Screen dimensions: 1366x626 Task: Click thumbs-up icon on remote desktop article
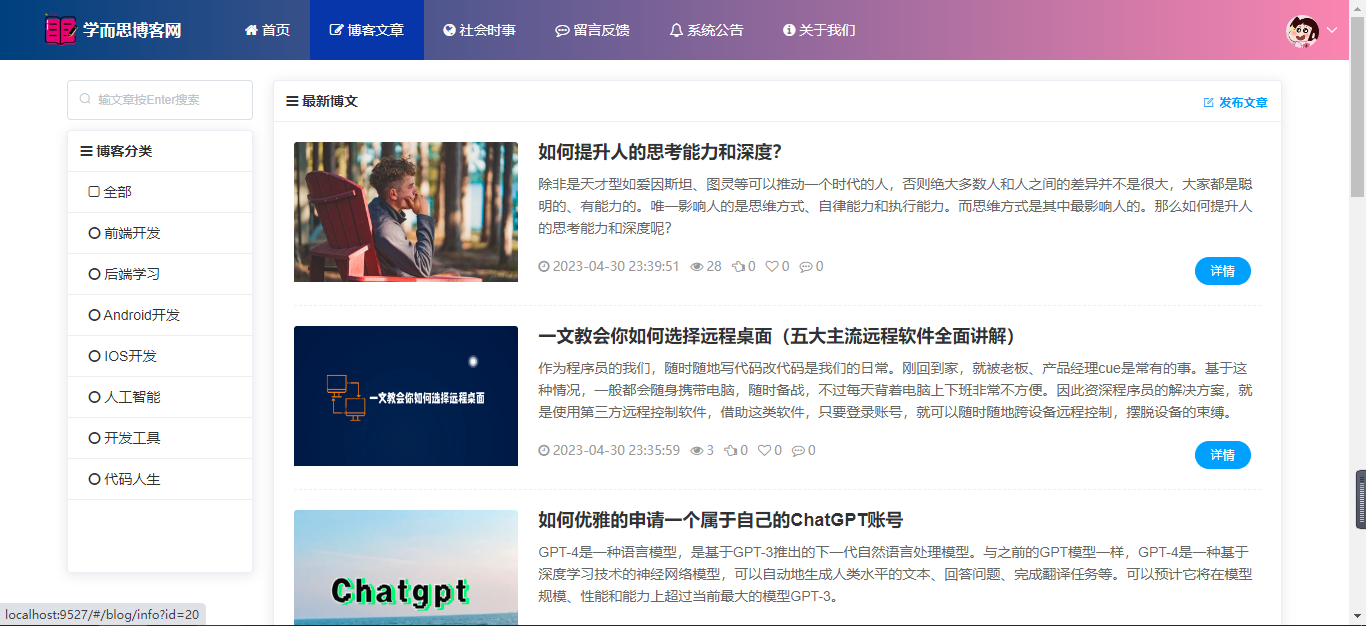(730, 451)
